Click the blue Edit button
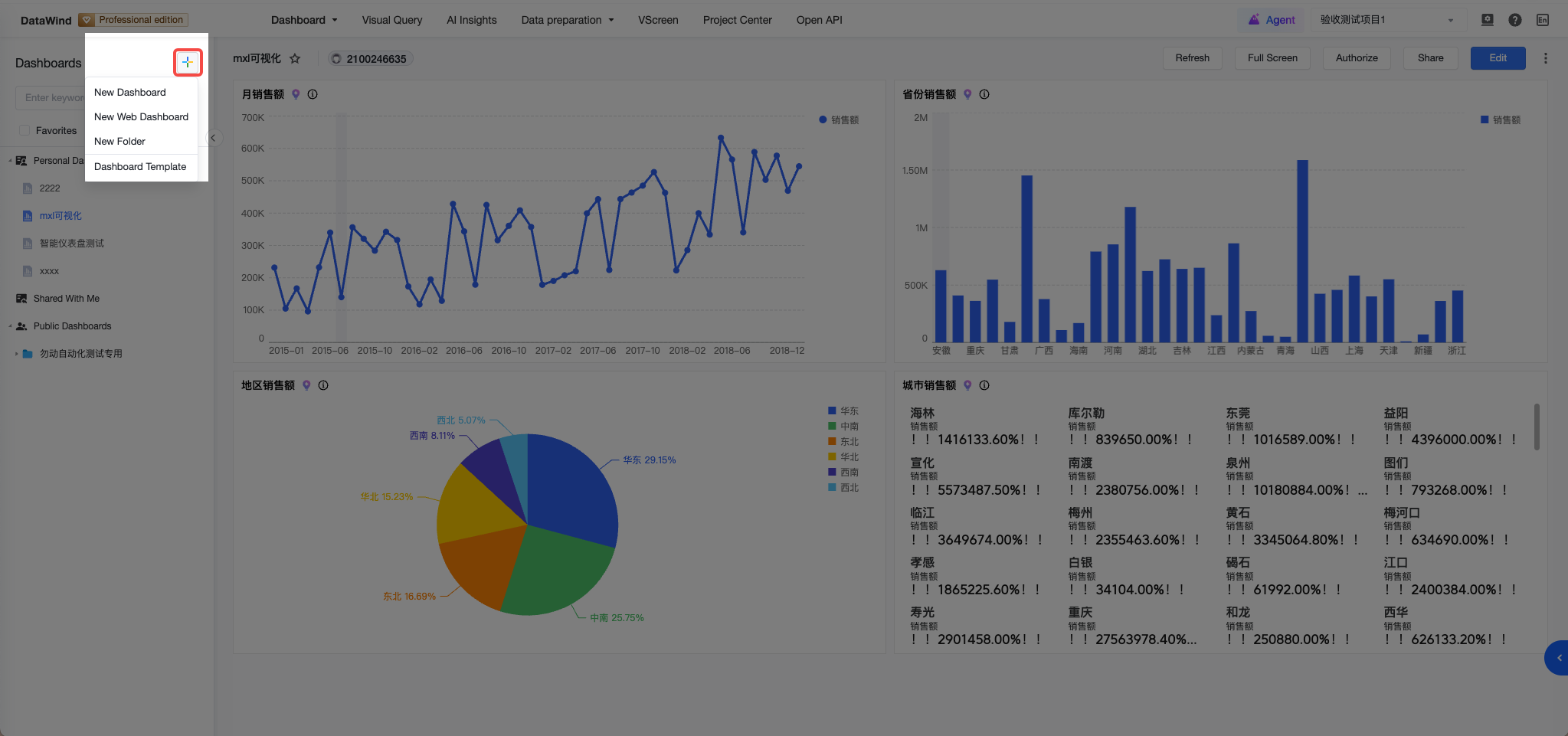The width and height of the screenshot is (1568, 736). tap(1498, 58)
